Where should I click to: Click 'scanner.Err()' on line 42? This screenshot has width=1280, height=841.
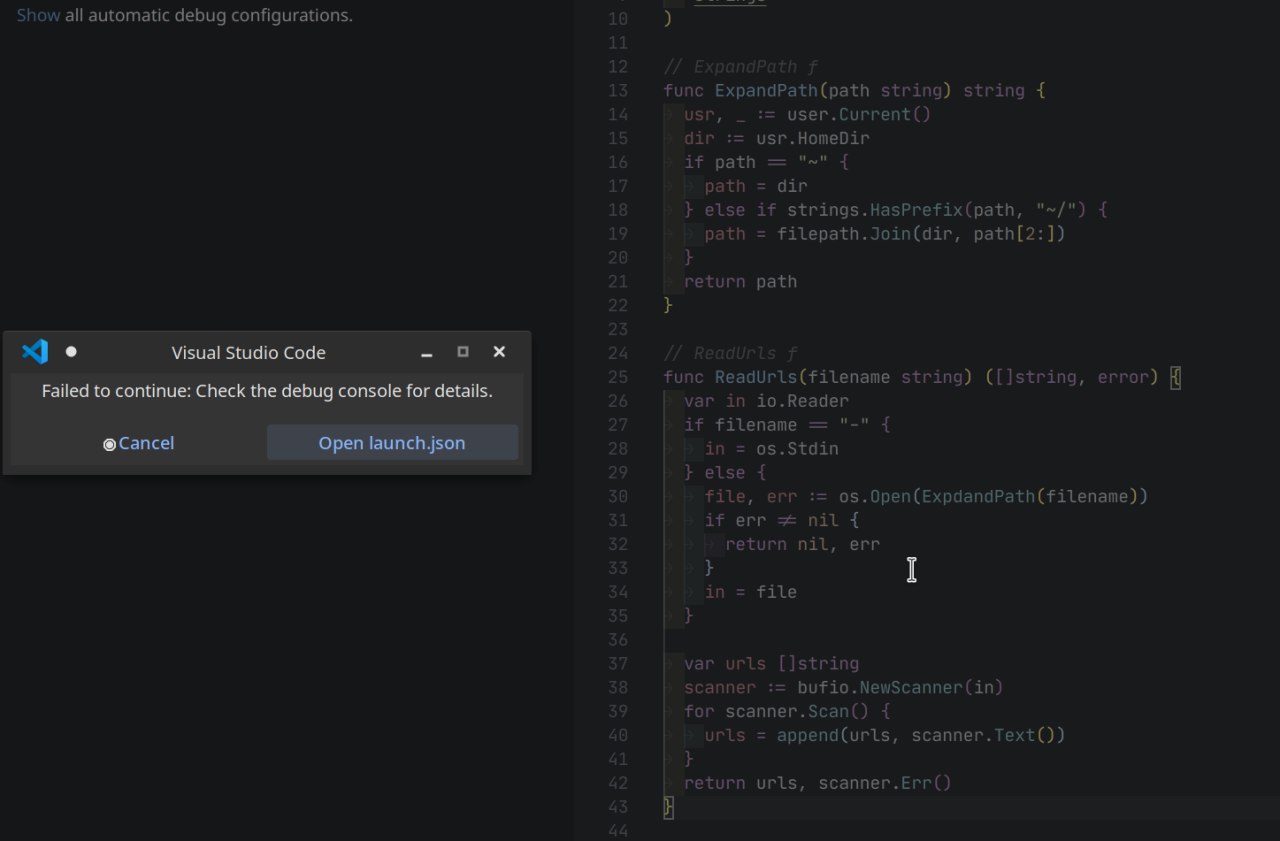[885, 783]
